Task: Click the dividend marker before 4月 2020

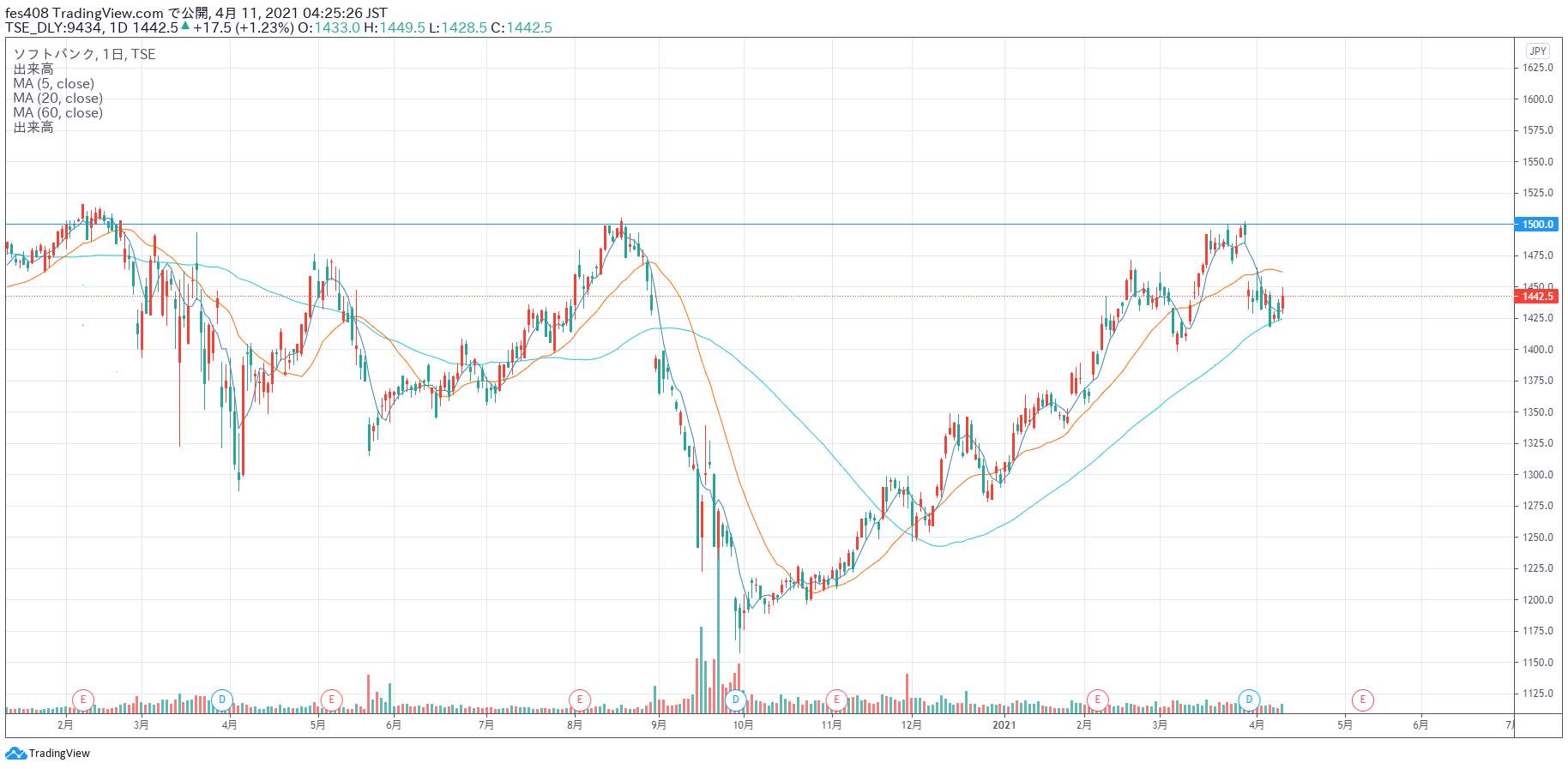Action: click(222, 700)
